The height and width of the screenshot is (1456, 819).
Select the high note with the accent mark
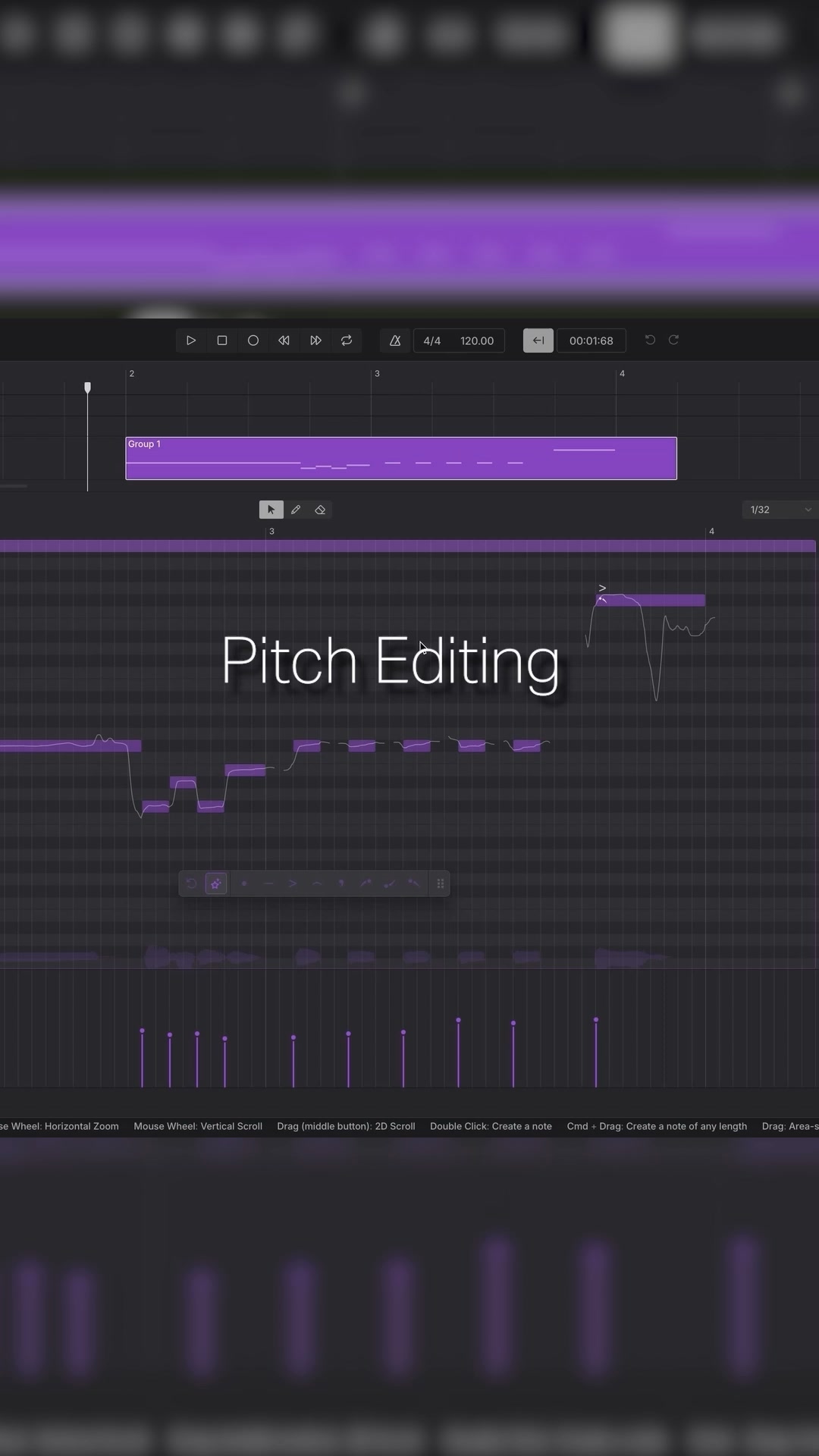(x=651, y=601)
